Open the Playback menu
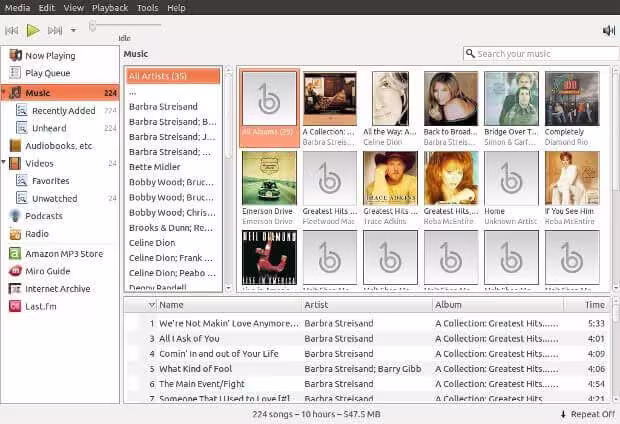This screenshot has width=620, height=424. 110,8
